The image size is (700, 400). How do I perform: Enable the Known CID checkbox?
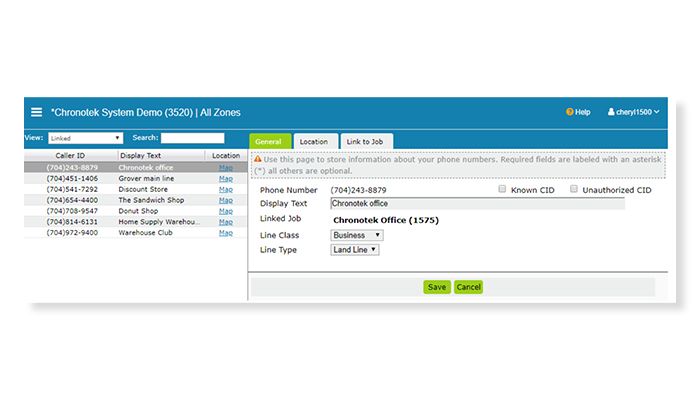[502, 189]
